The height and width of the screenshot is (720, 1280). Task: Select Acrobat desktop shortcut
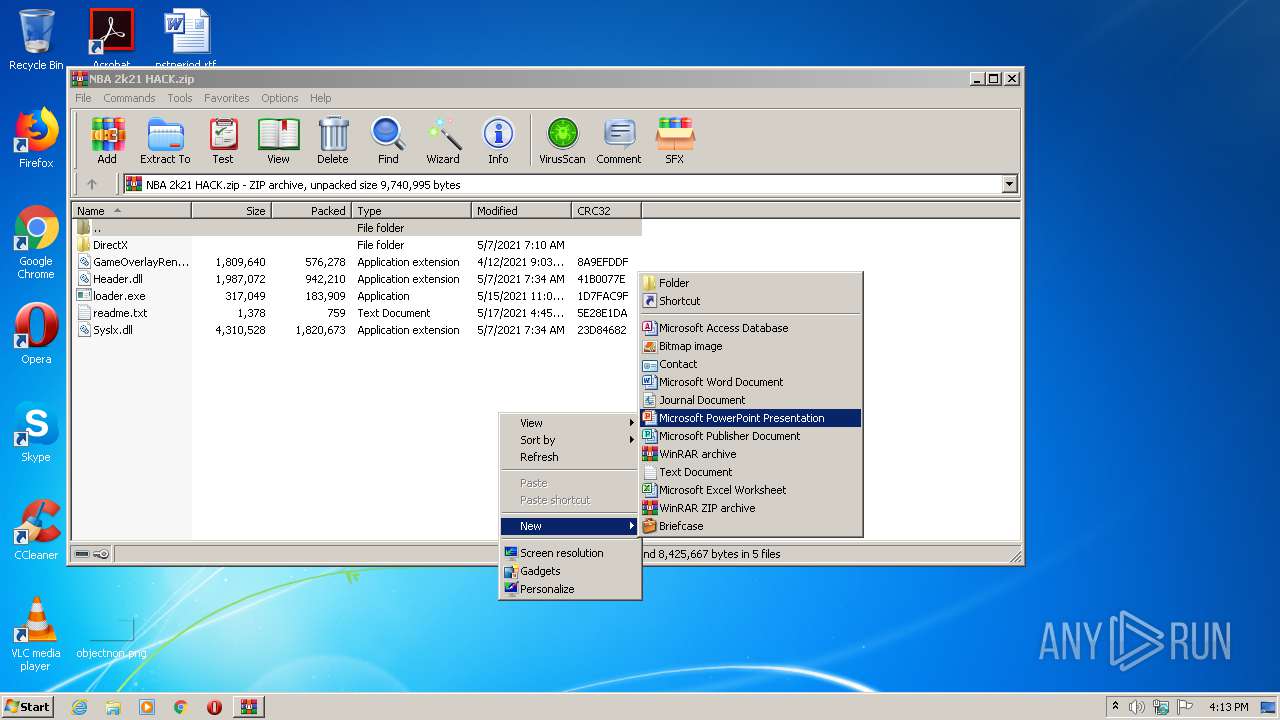pyautogui.click(x=111, y=38)
